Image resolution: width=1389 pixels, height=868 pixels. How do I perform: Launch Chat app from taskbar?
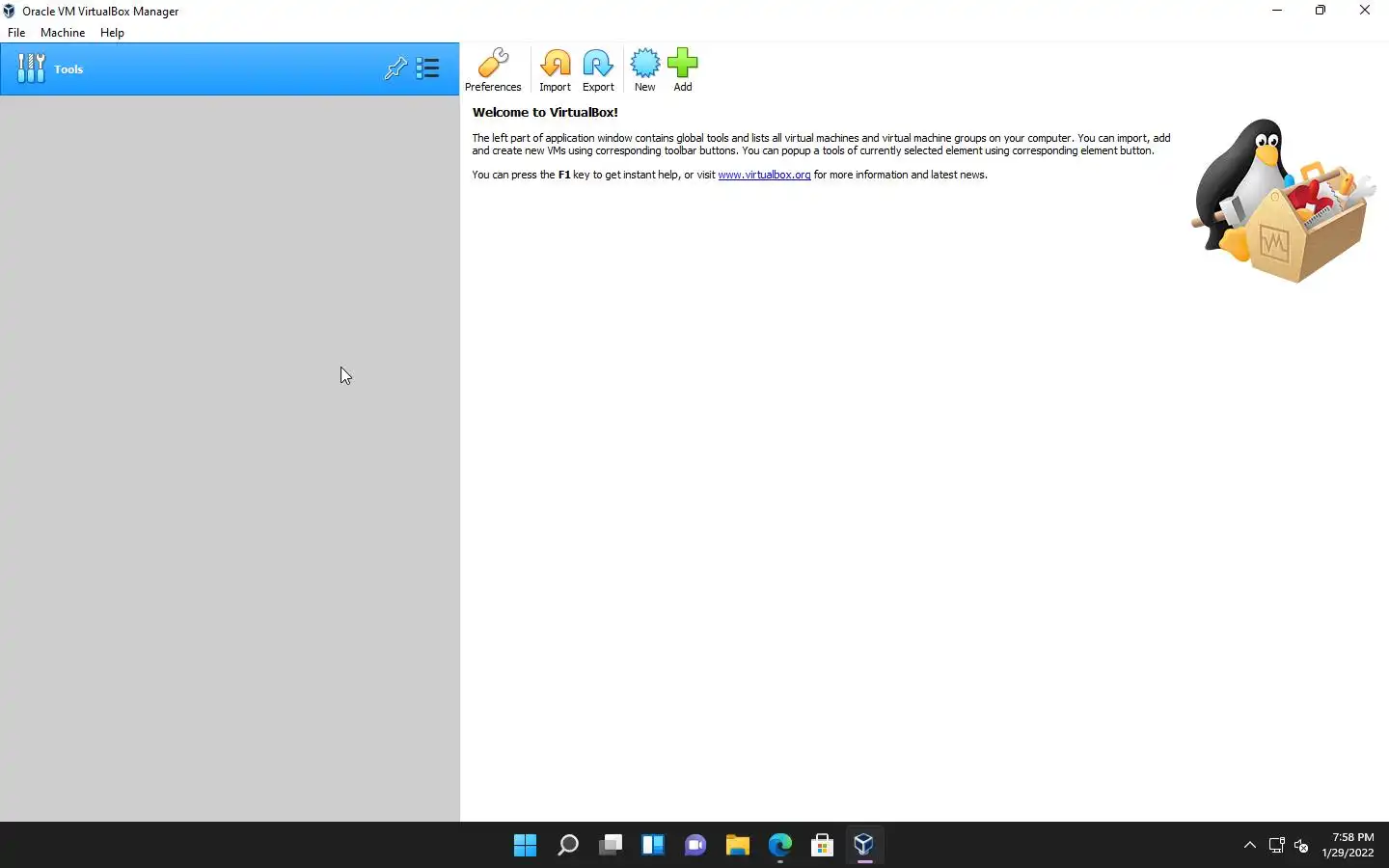(695, 846)
